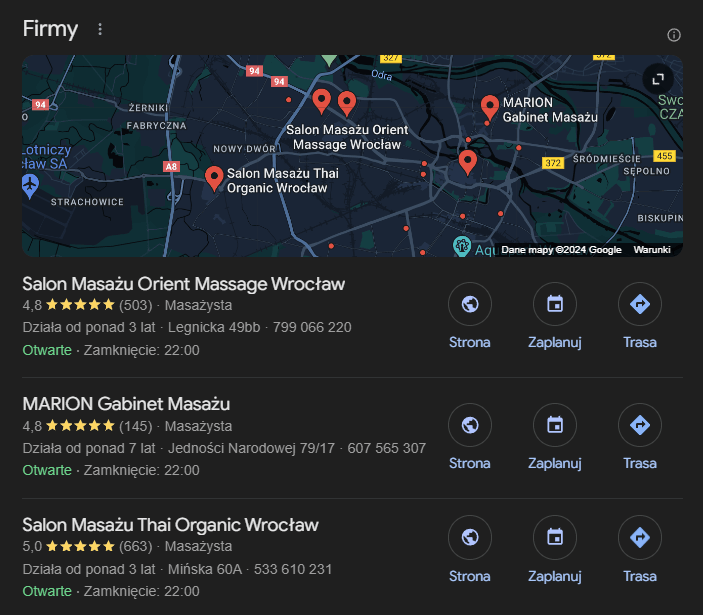
Task: Click Zaplanuj calendar icon for MARION Gabinet Masażu
Action: tap(555, 425)
